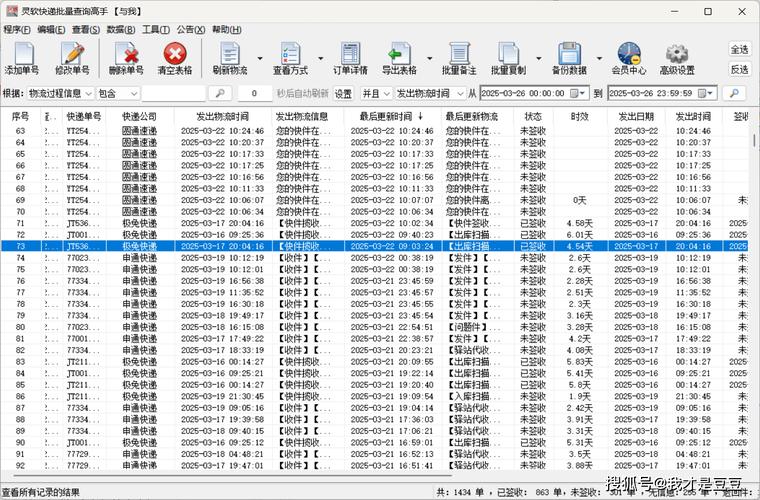The width and height of the screenshot is (760, 500).
Task: Open the 会员中心 member center
Action: tap(628, 58)
